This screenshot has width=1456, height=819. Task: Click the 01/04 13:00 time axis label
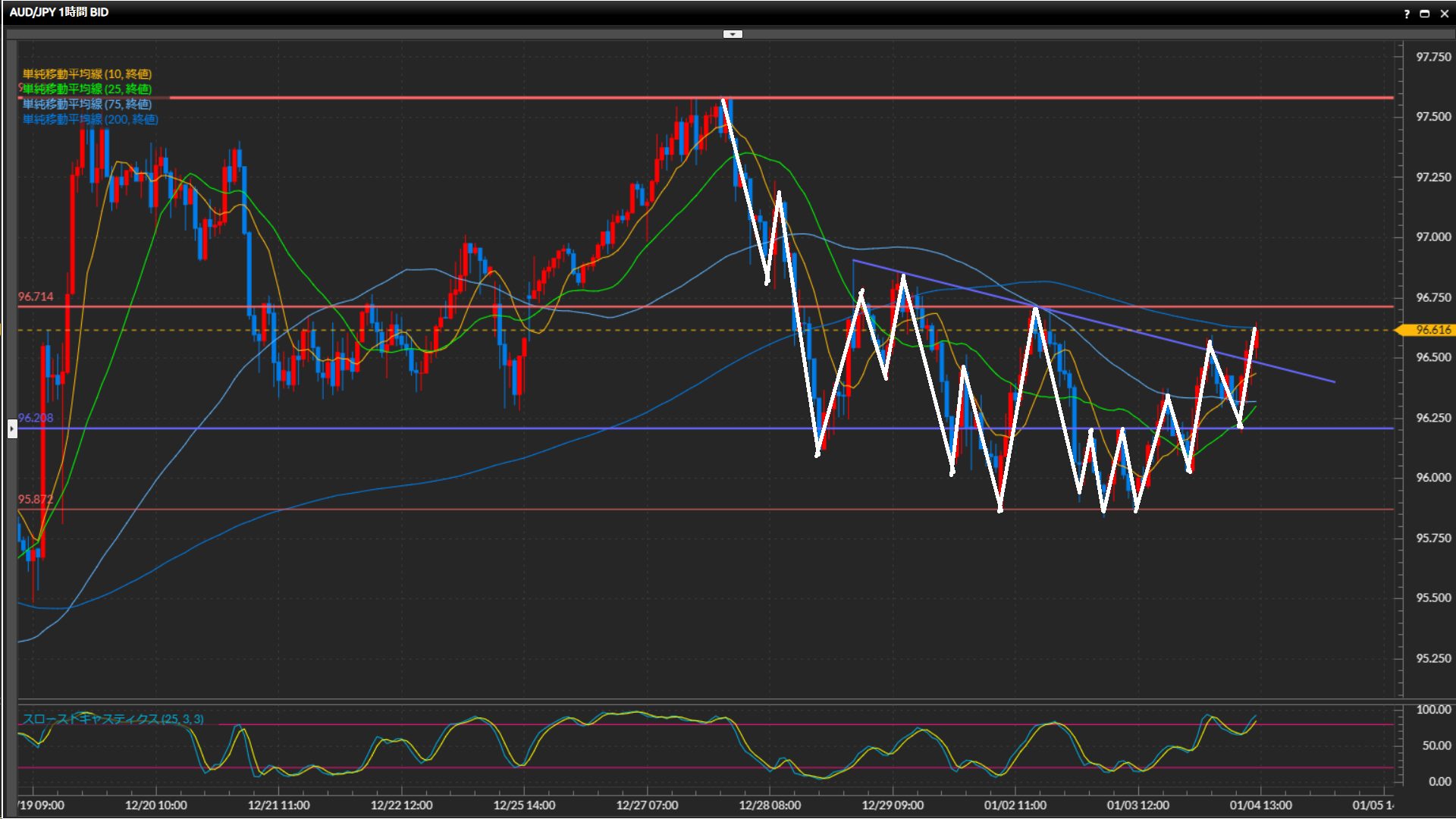coord(1260,805)
